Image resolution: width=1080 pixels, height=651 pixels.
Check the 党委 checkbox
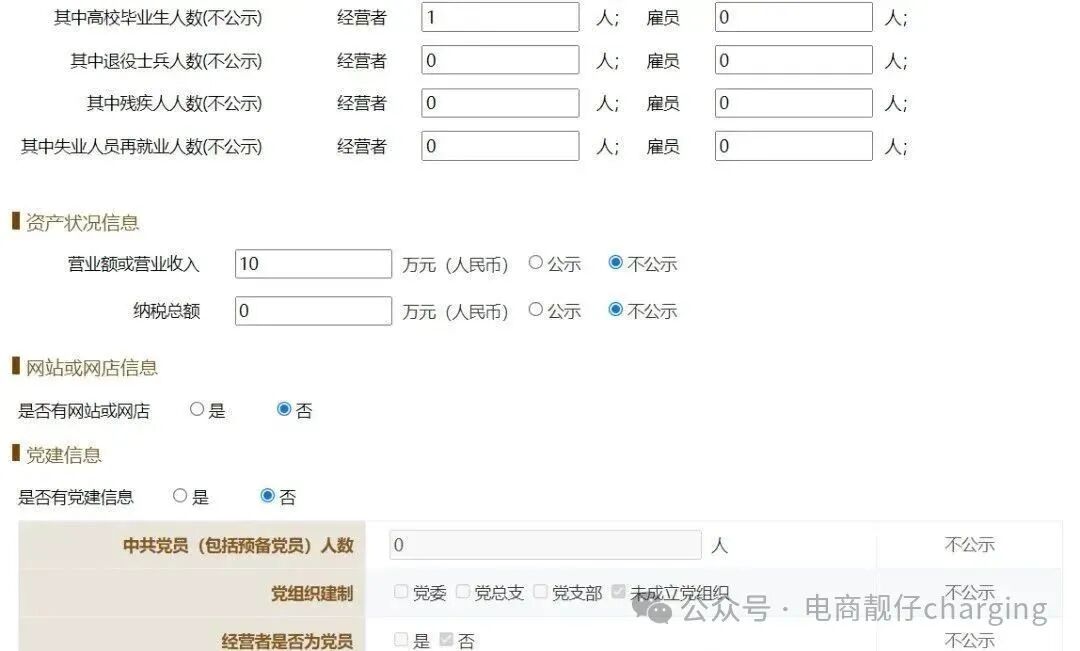[401, 591]
